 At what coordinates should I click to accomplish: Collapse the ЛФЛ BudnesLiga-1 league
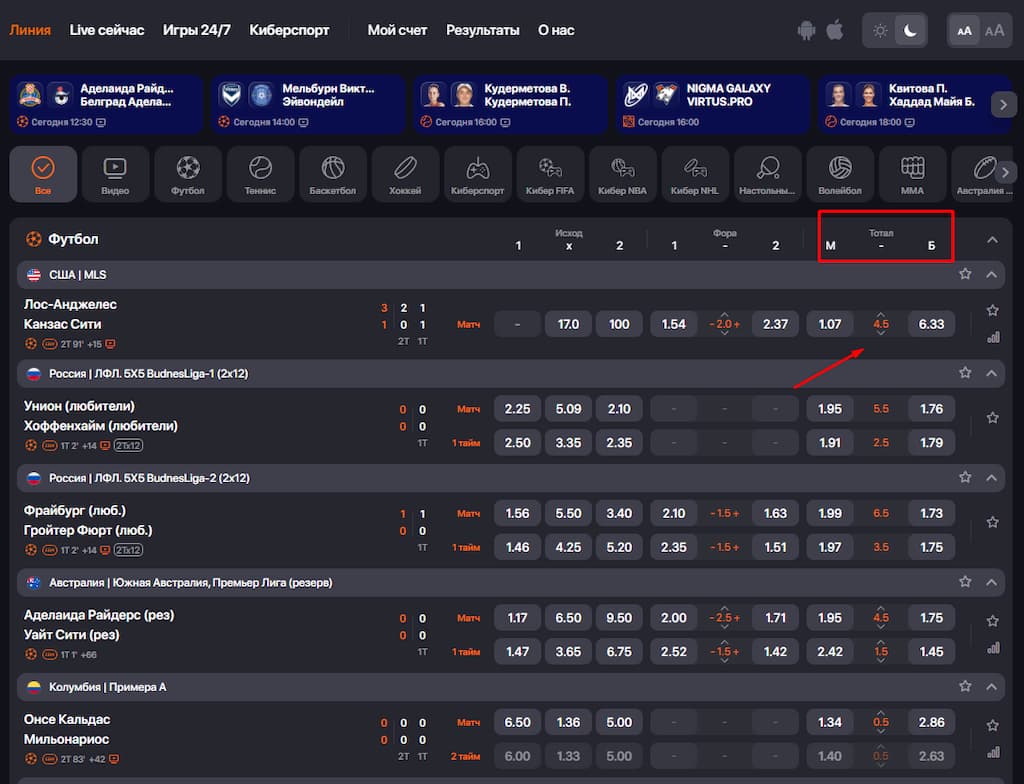tap(991, 373)
